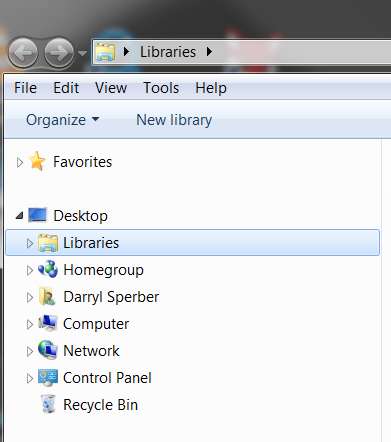Expand the Libraries tree node arrow
Image resolution: width=391 pixels, height=442 pixels.
(x=30, y=243)
